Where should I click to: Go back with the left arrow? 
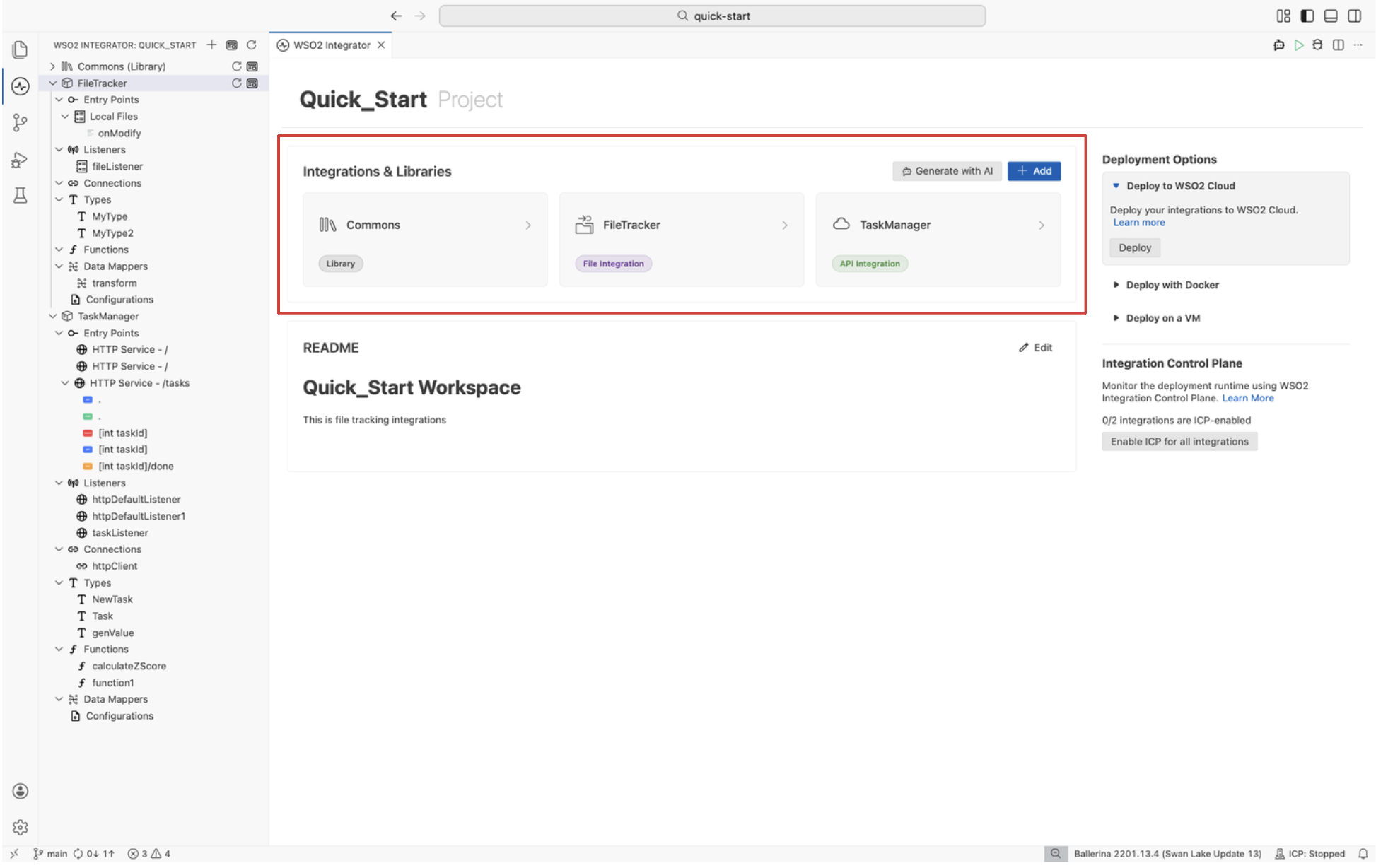point(396,16)
